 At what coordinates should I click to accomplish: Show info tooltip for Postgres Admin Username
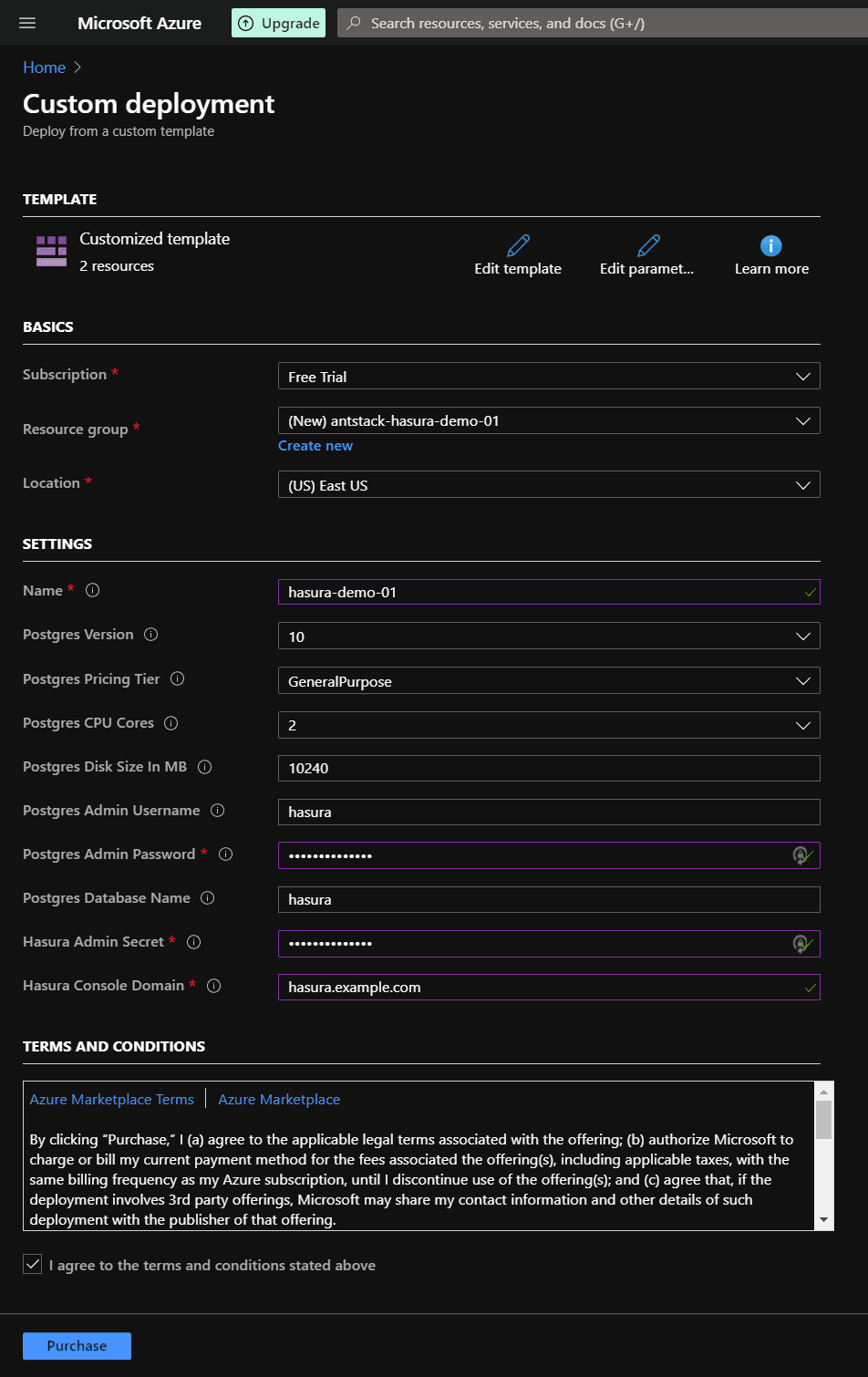pos(217,810)
